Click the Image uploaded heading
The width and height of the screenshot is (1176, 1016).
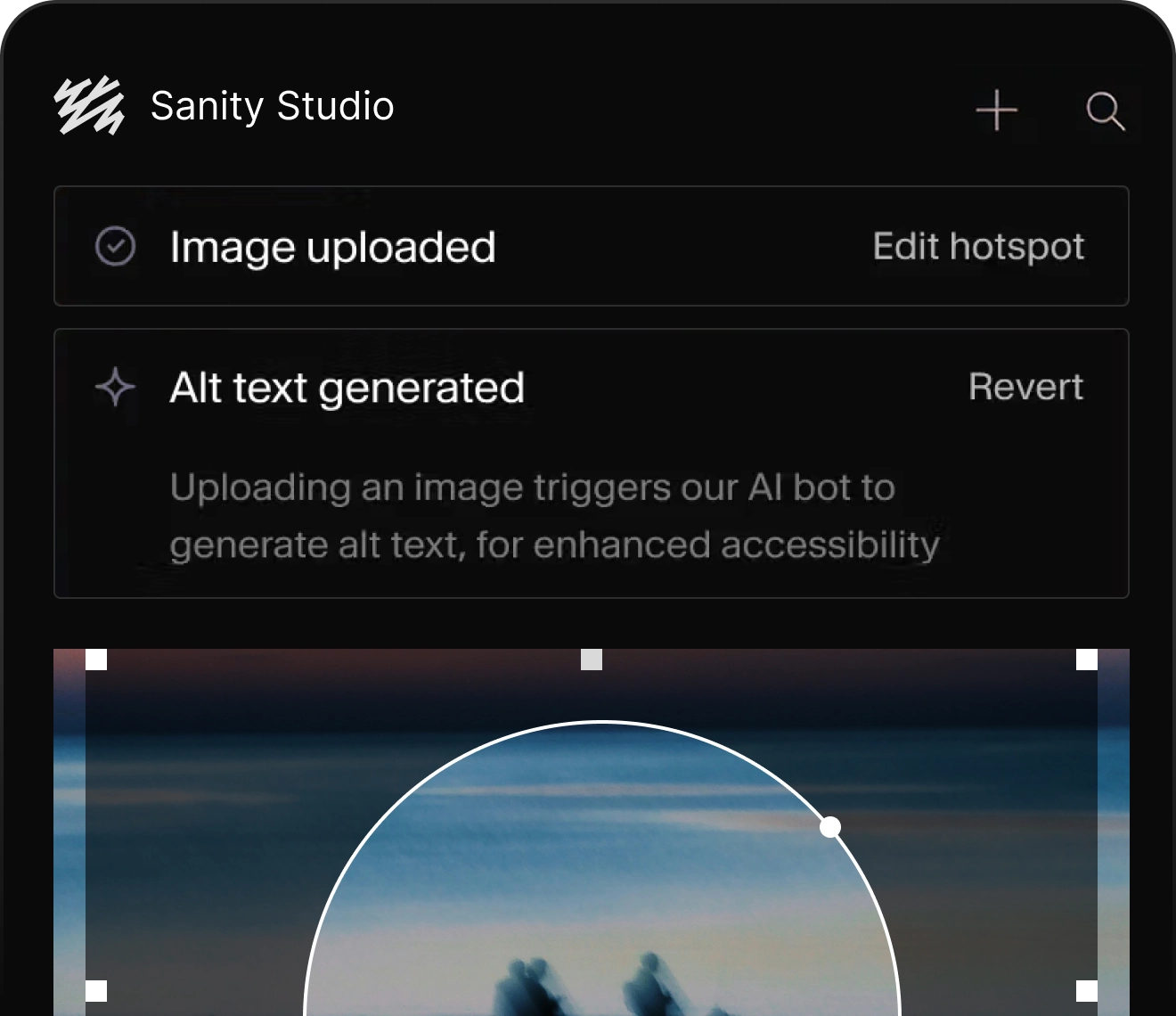click(x=332, y=248)
